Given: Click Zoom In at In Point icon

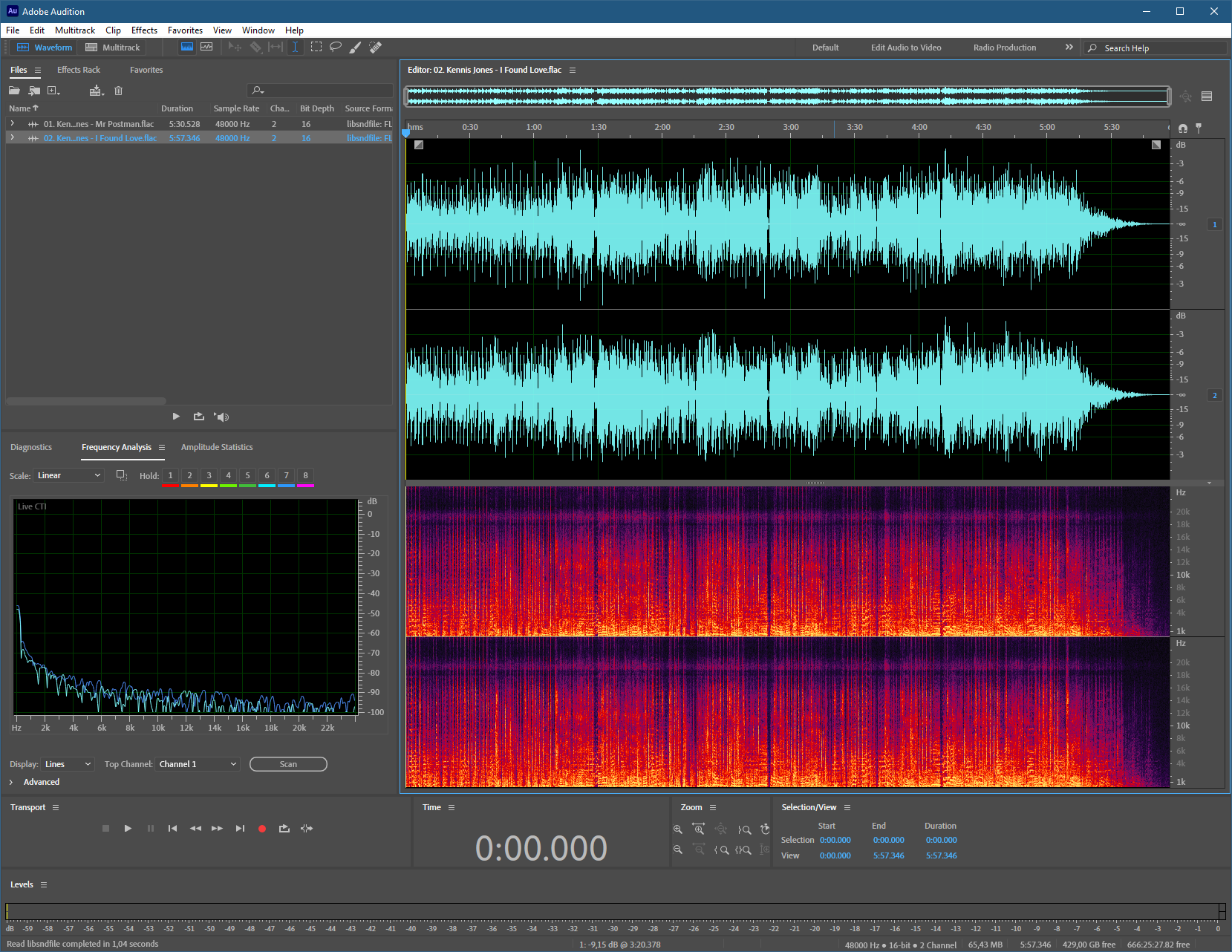Looking at the screenshot, I should tap(721, 850).
